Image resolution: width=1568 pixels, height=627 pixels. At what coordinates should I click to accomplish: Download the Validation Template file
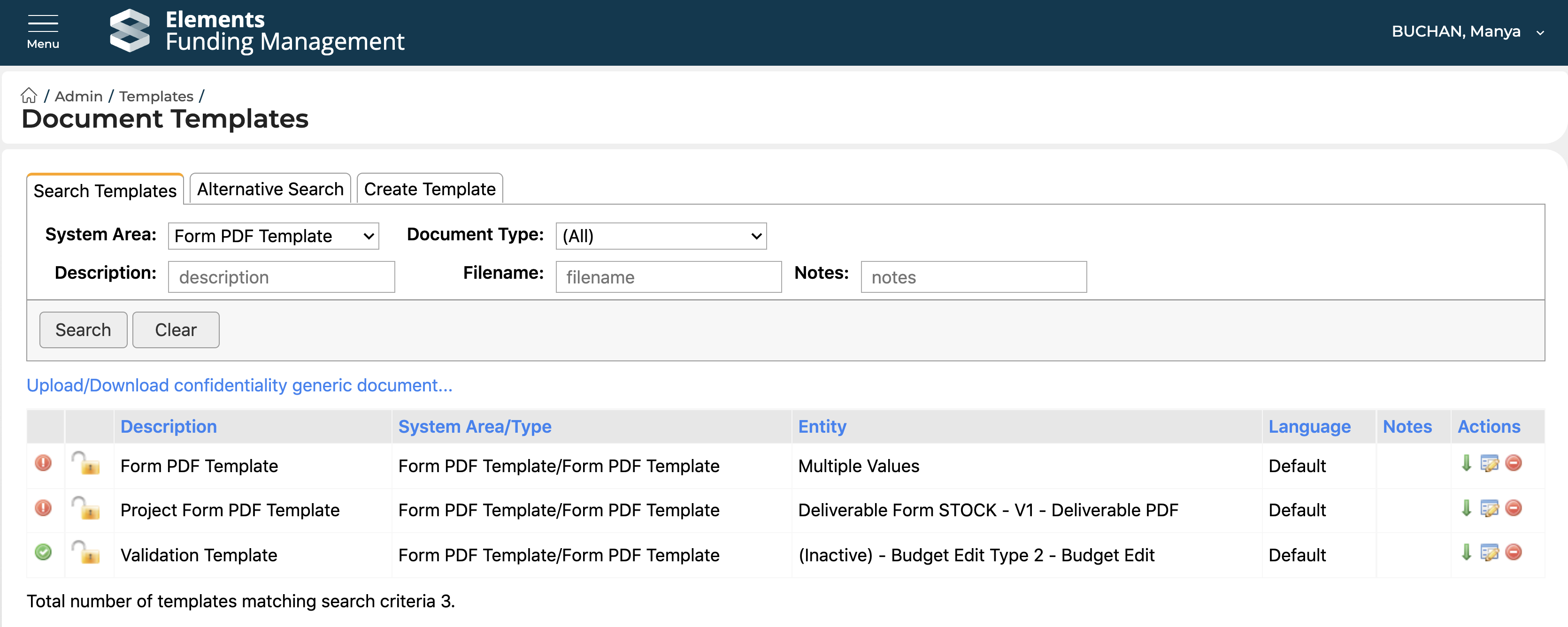pos(1466,553)
